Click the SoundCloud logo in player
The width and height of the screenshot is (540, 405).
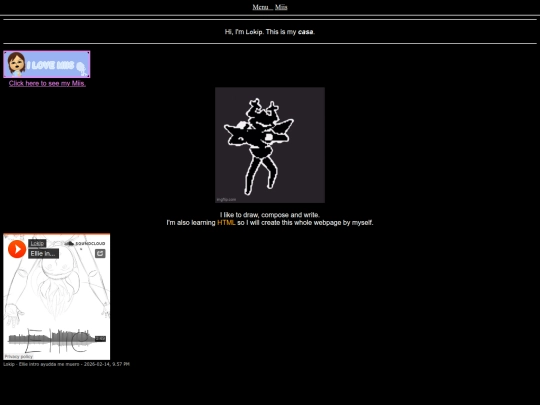click(85, 243)
